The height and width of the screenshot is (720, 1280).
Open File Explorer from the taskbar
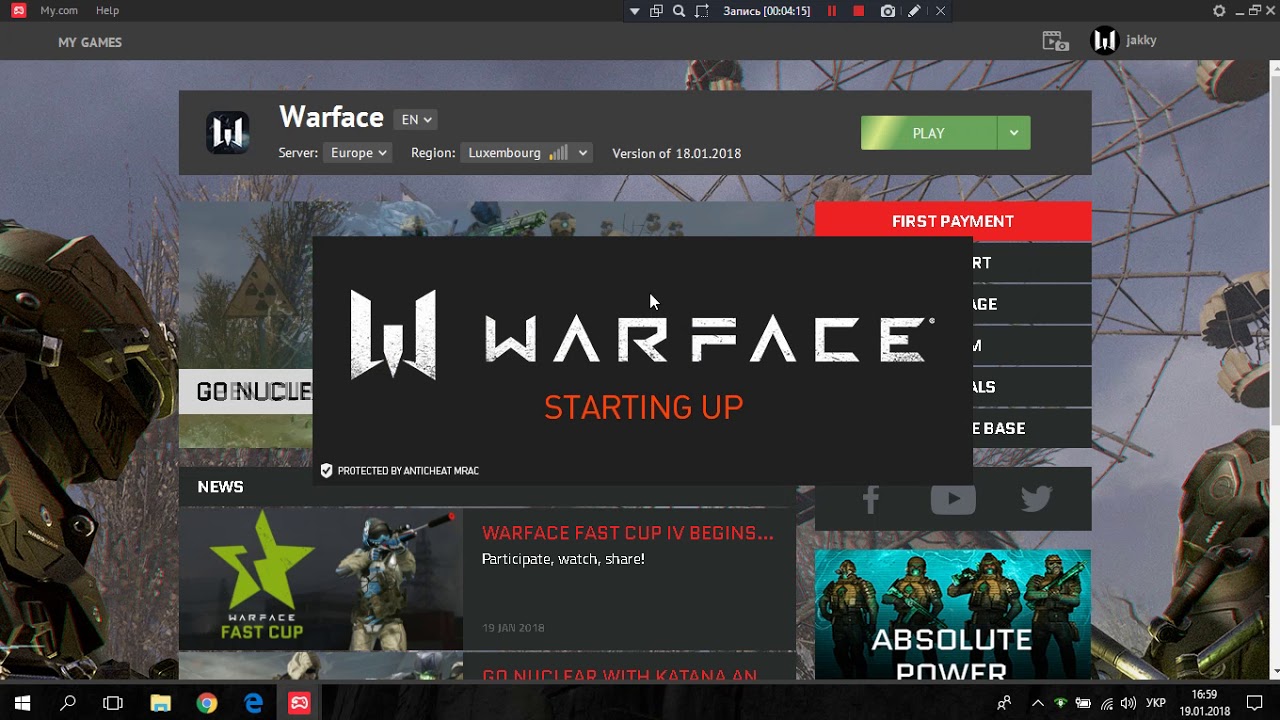point(160,703)
